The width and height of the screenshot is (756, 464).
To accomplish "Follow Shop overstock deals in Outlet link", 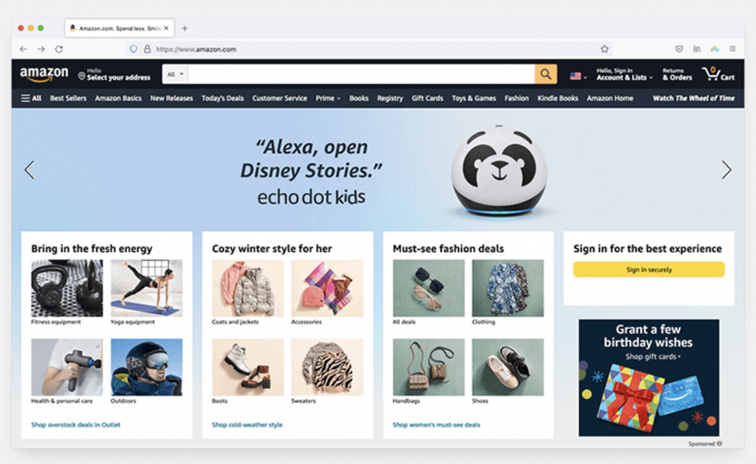I will click(x=76, y=425).
